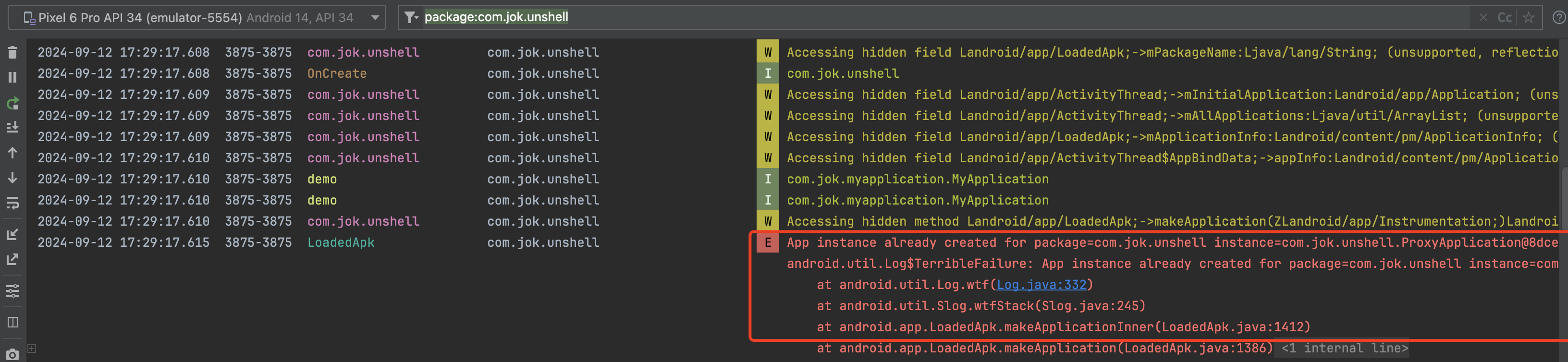Open Log.java:332 source link

(x=1041, y=285)
